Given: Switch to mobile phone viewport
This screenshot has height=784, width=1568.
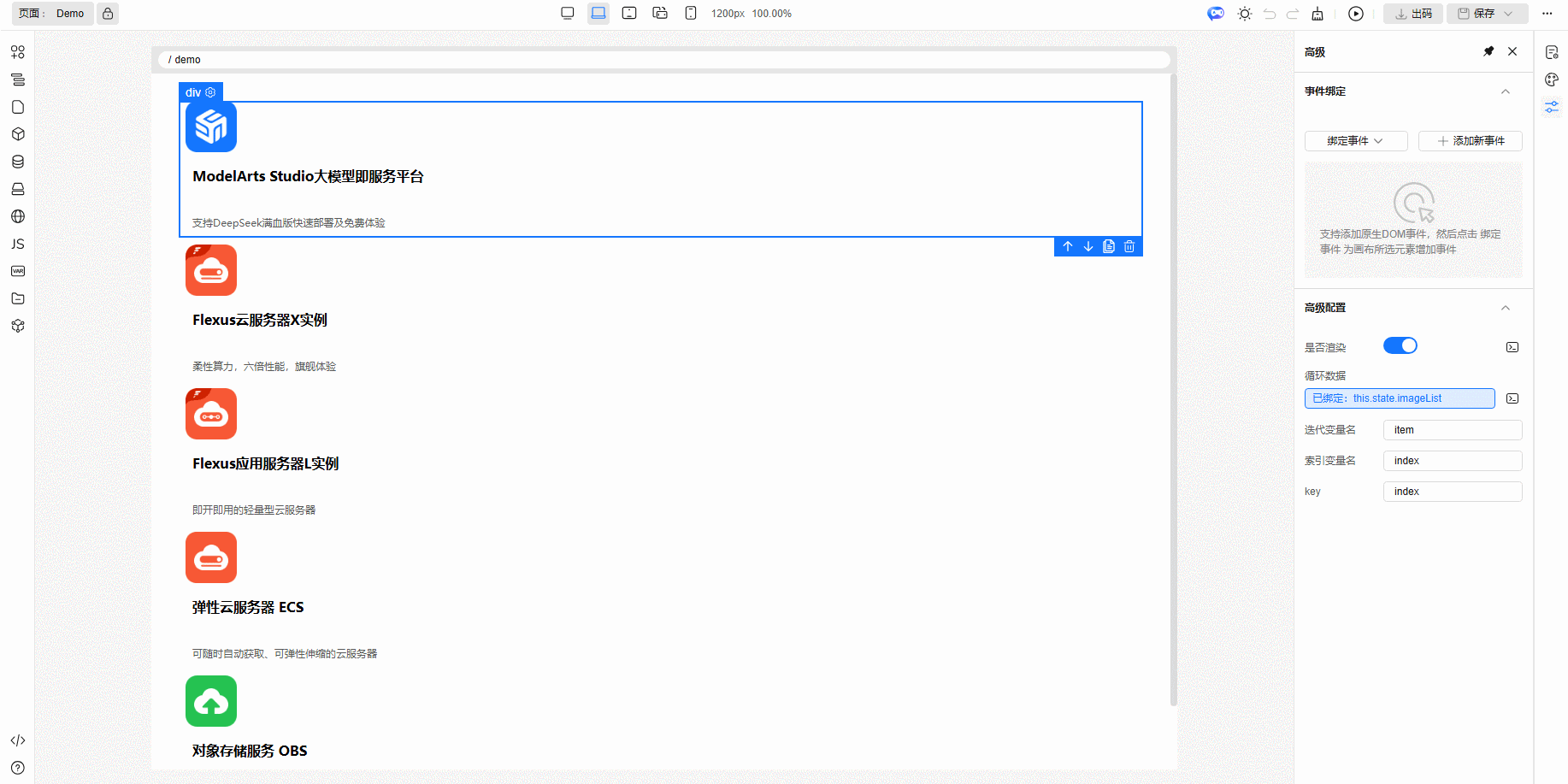Looking at the screenshot, I should [691, 14].
